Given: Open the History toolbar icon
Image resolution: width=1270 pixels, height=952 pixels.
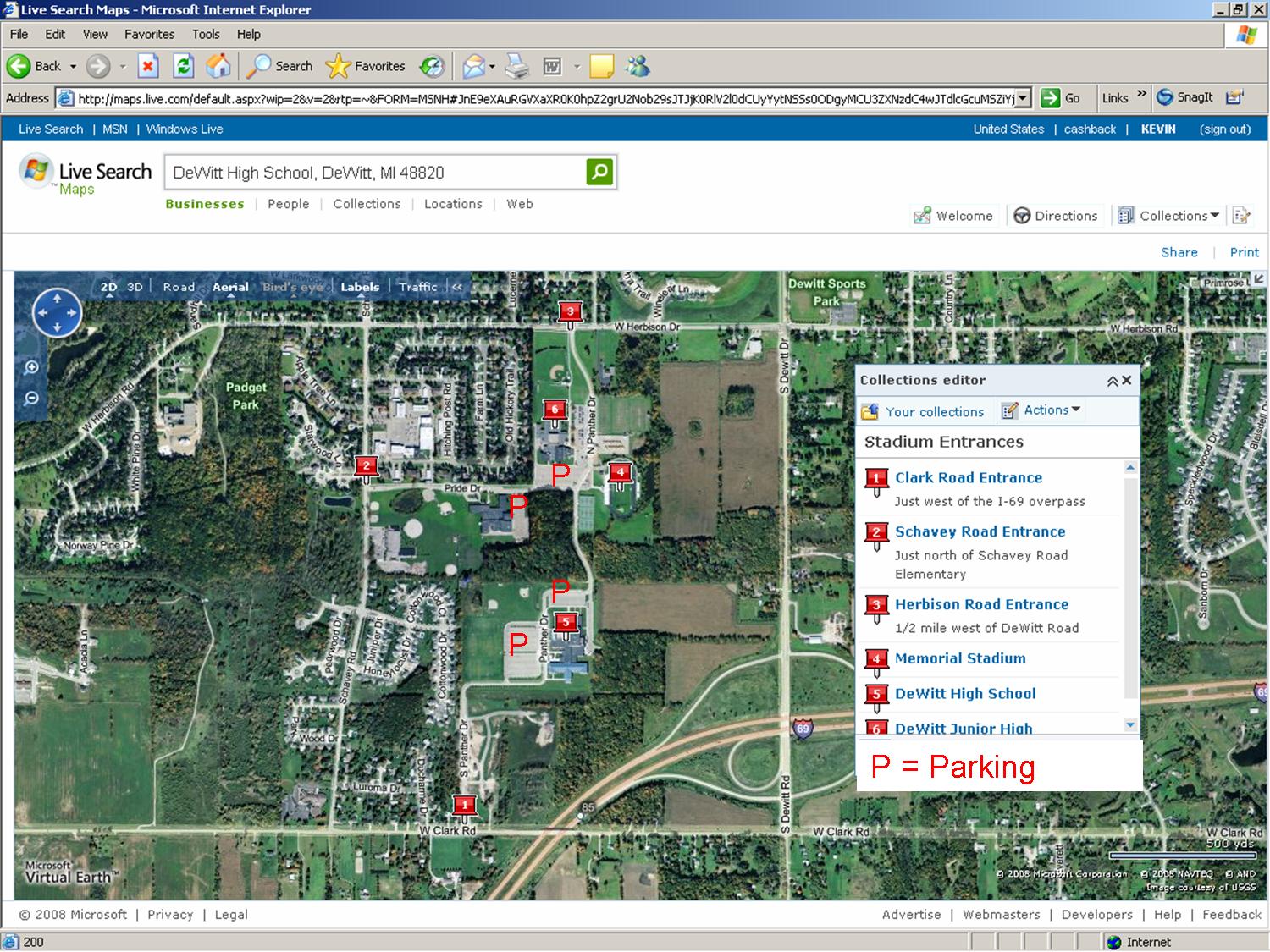Looking at the screenshot, I should point(432,66).
